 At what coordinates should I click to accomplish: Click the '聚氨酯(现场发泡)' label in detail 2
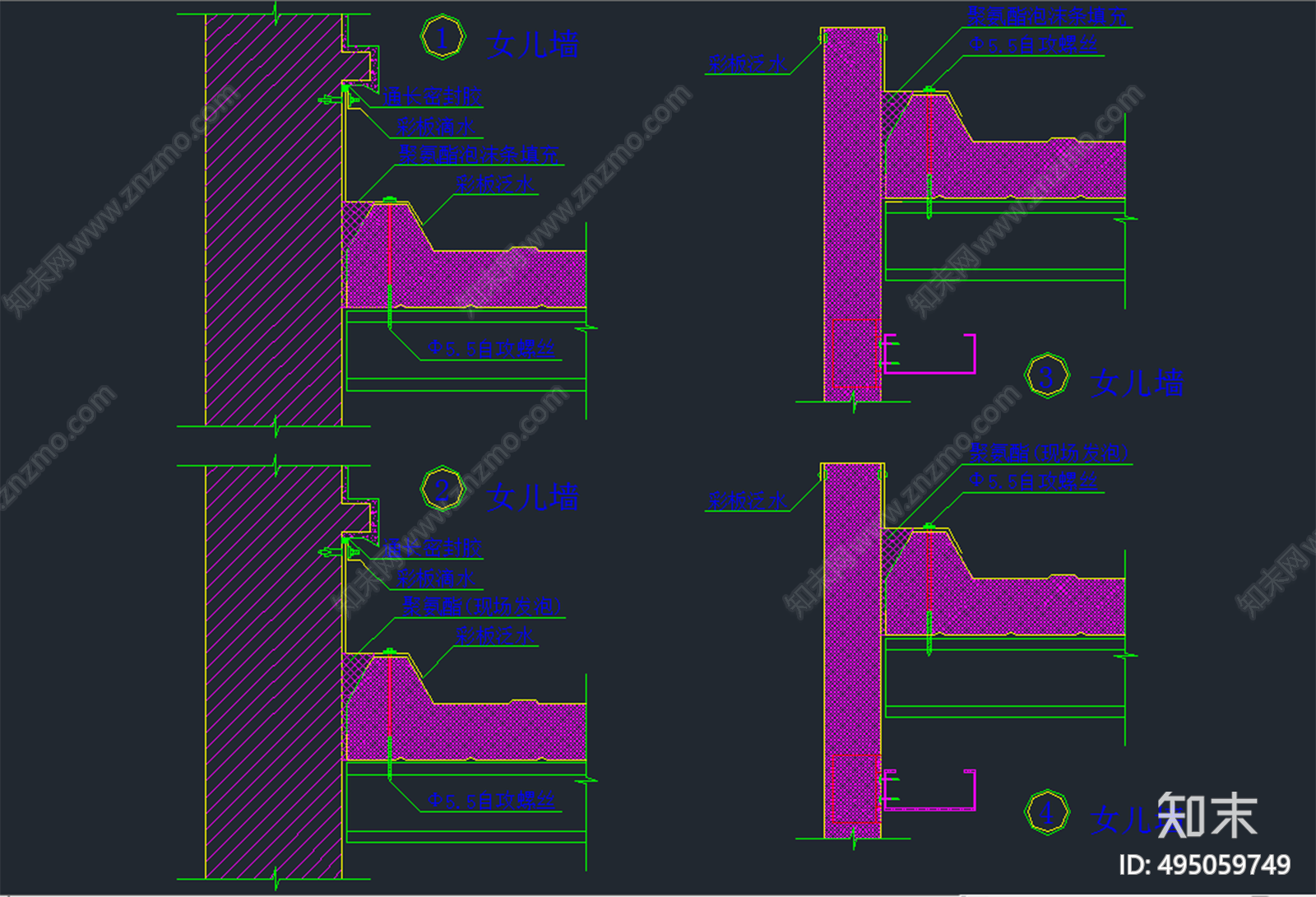tap(482, 606)
